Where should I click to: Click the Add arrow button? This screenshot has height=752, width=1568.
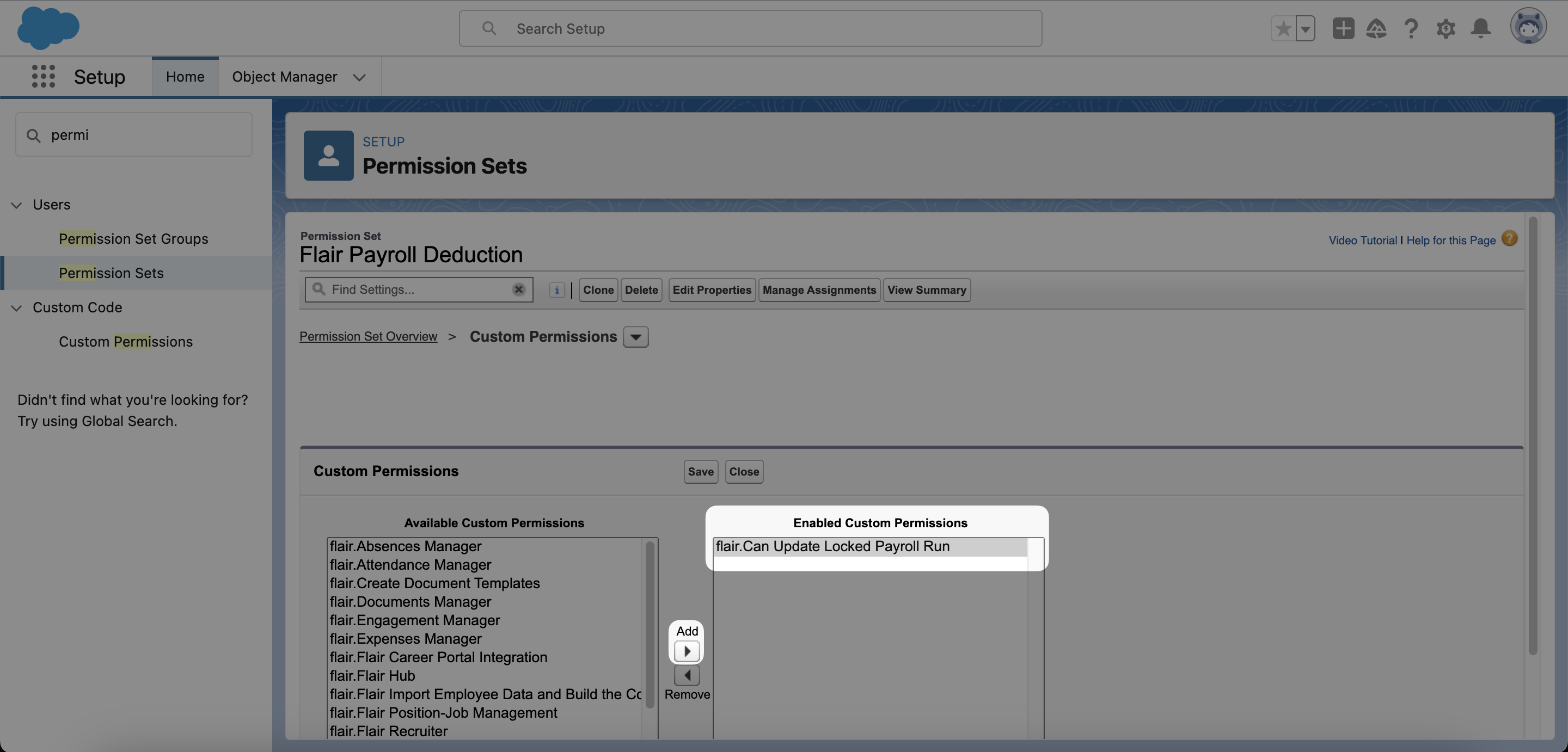[687, 651]
